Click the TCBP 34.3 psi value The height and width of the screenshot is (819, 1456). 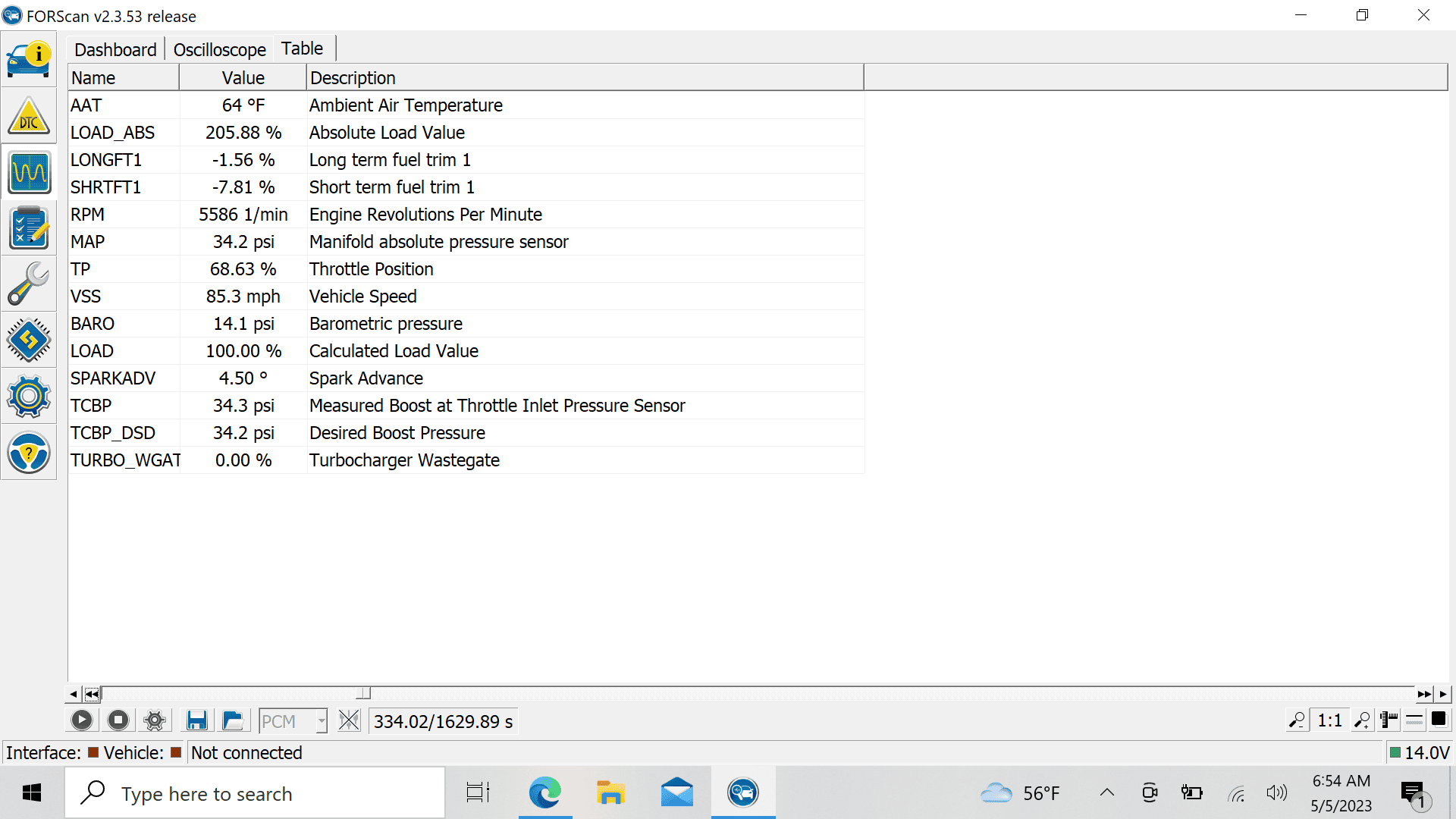click(243, 406)
